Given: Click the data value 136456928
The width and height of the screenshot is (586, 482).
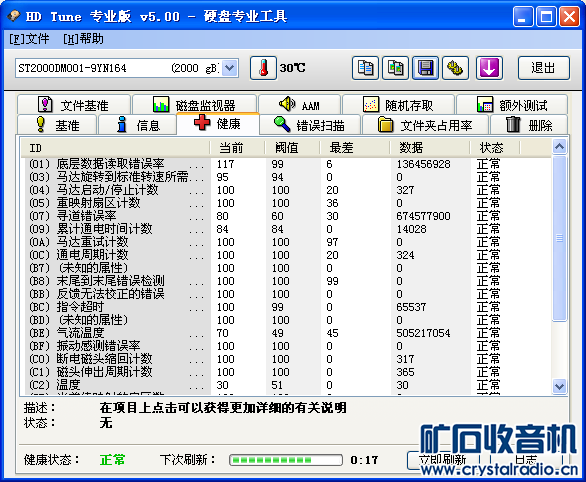Looking at the screenshot, I should [423, 164].
